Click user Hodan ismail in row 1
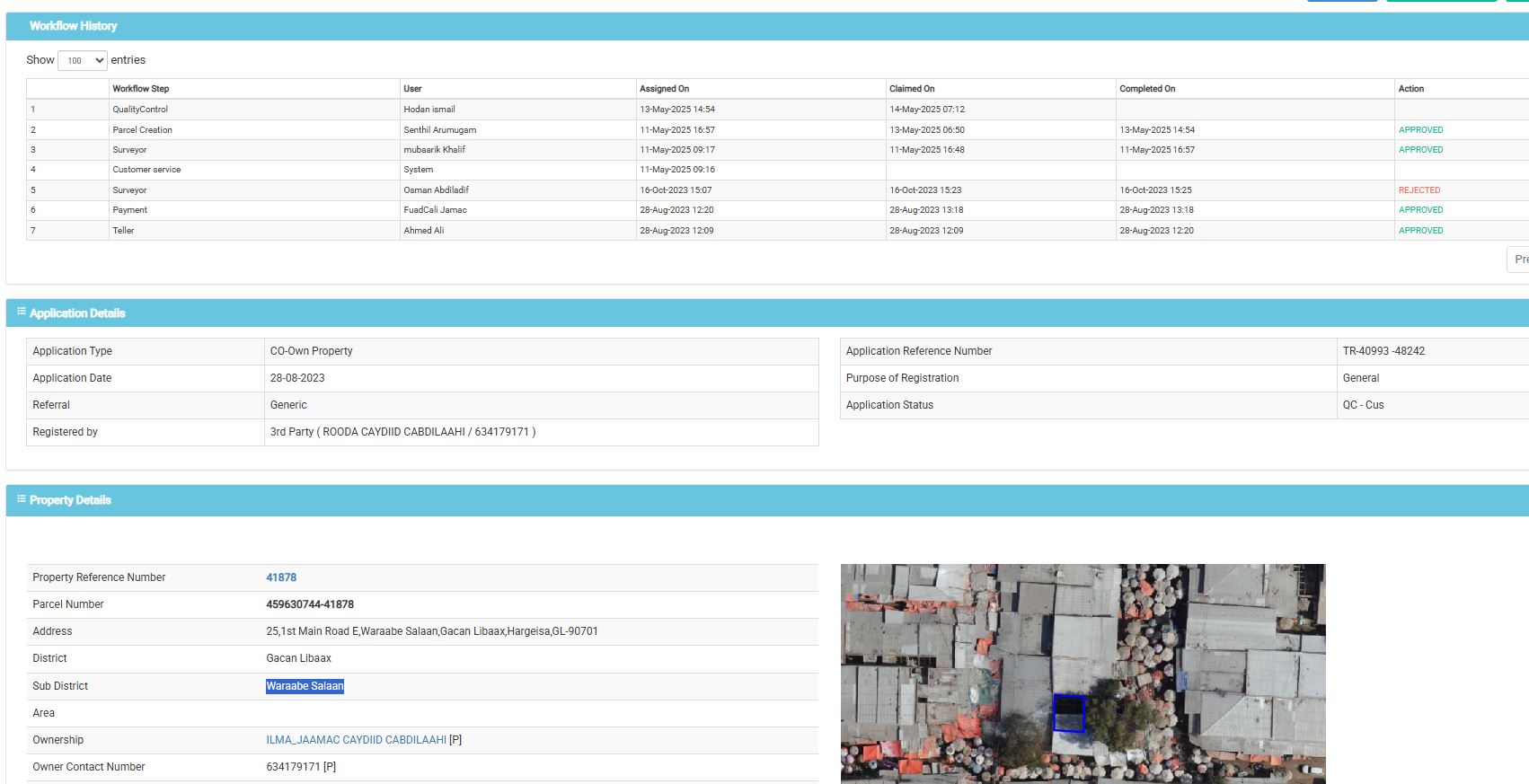1529x784 pixels. pos(429,110)
